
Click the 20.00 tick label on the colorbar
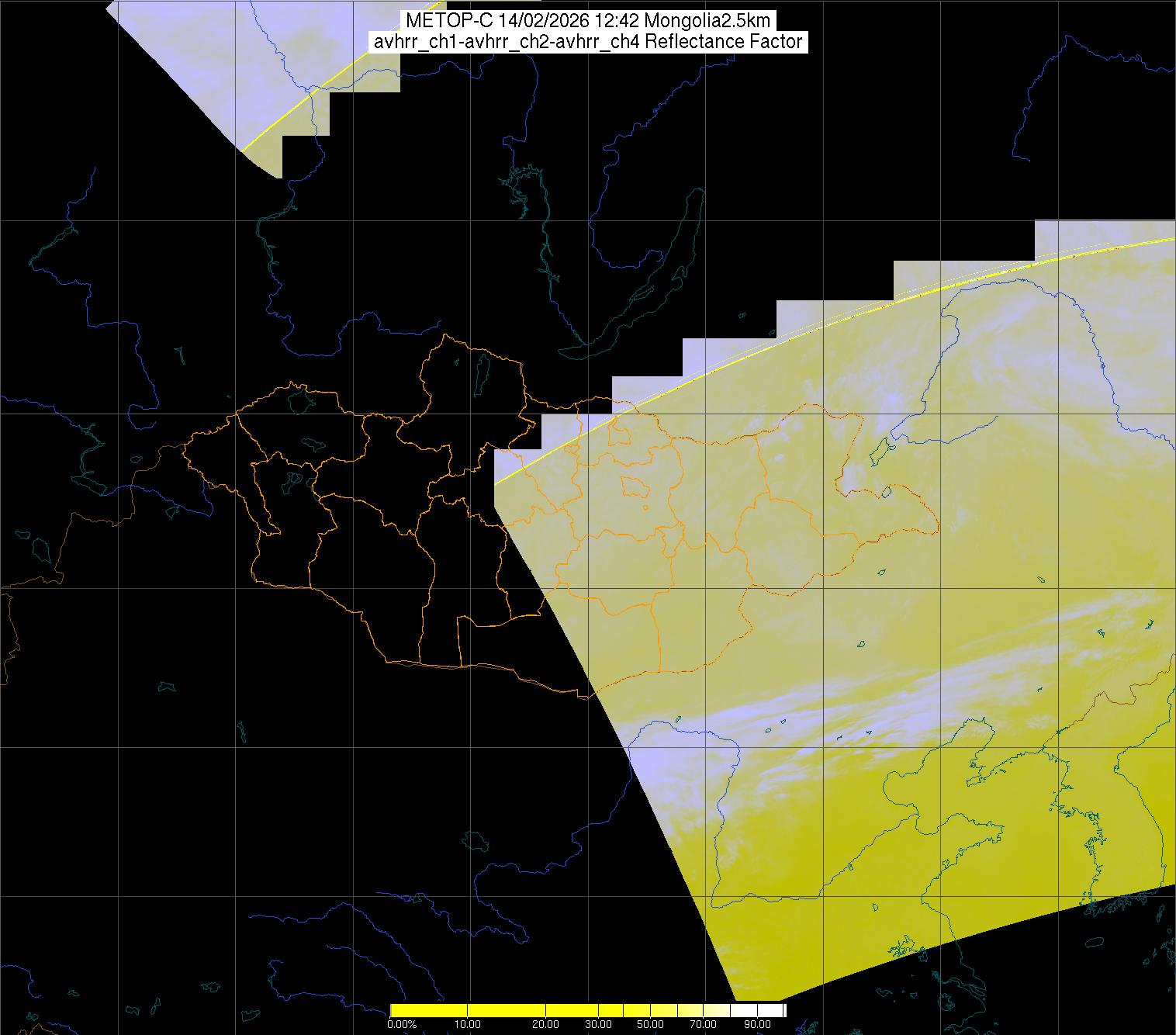[x=545, y=1024]
